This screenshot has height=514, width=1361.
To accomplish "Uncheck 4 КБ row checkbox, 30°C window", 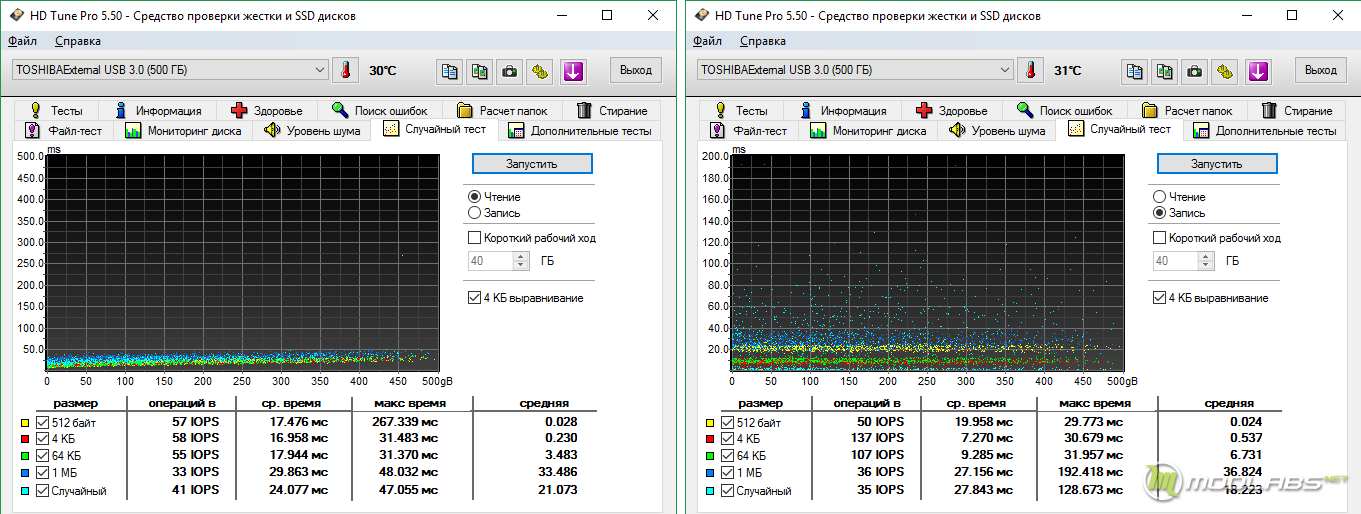I will point(42,438).
